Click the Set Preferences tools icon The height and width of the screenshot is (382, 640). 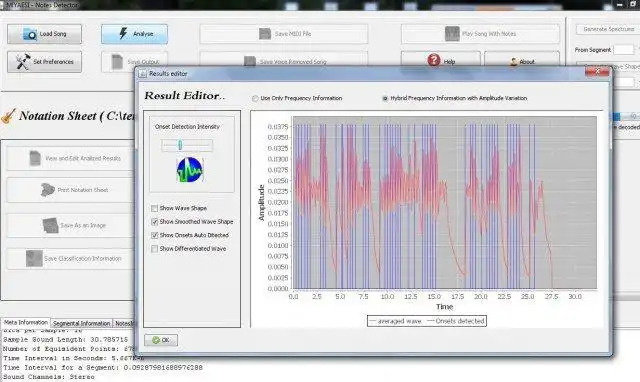tap(23, 62)
